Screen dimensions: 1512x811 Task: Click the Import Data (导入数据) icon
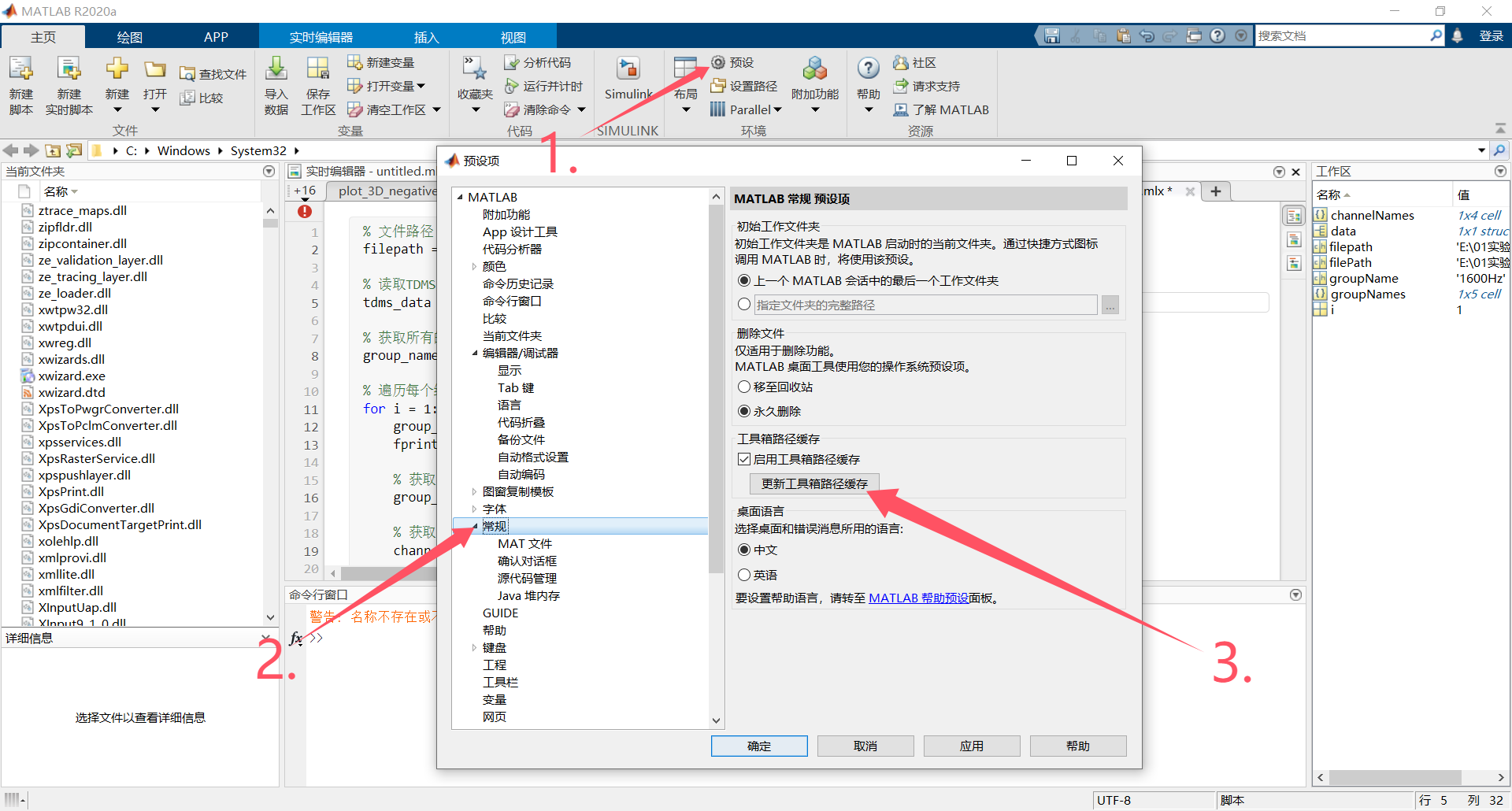click(276, 69)
